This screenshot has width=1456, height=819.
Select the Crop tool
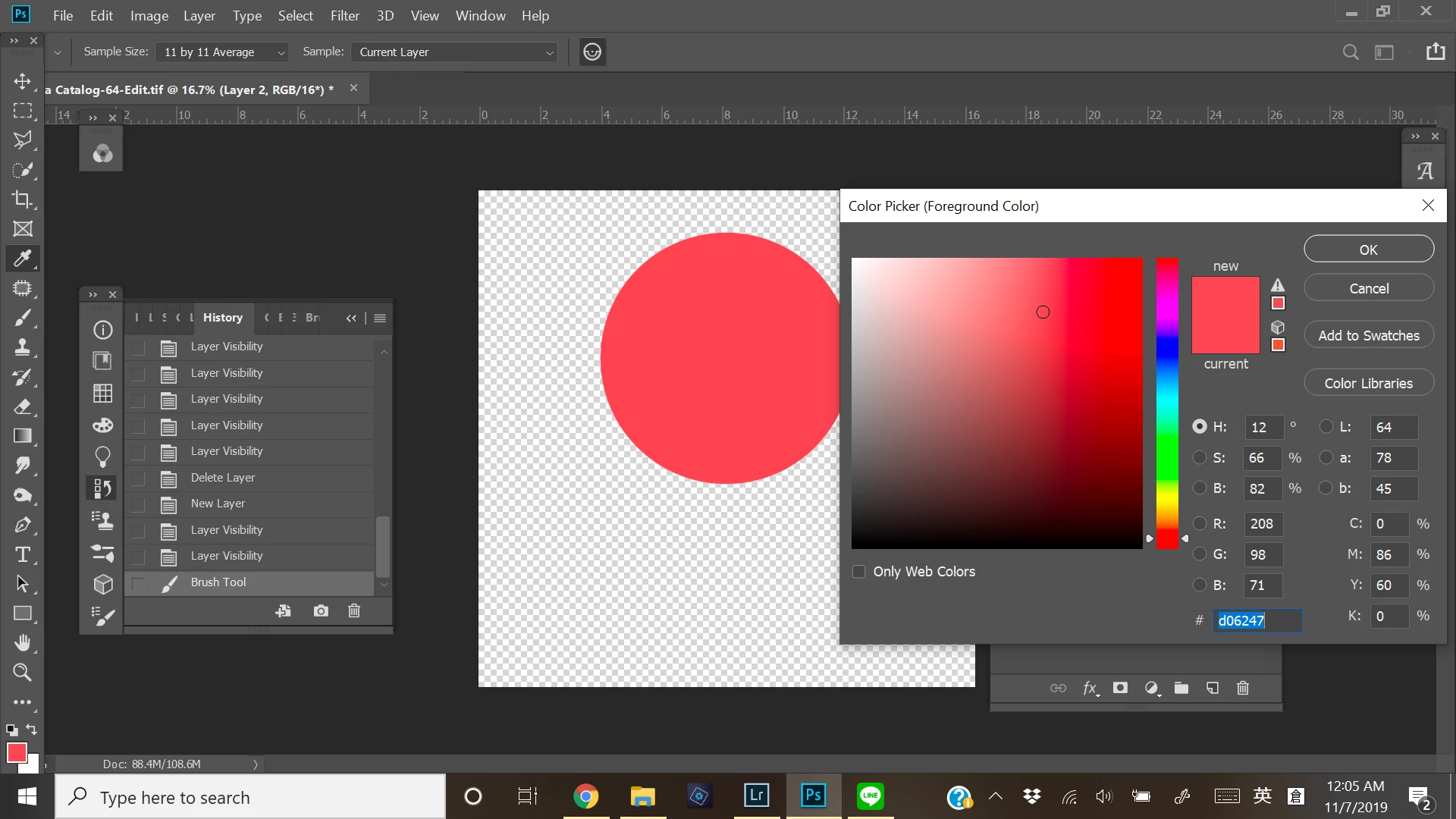coord(22,199)
